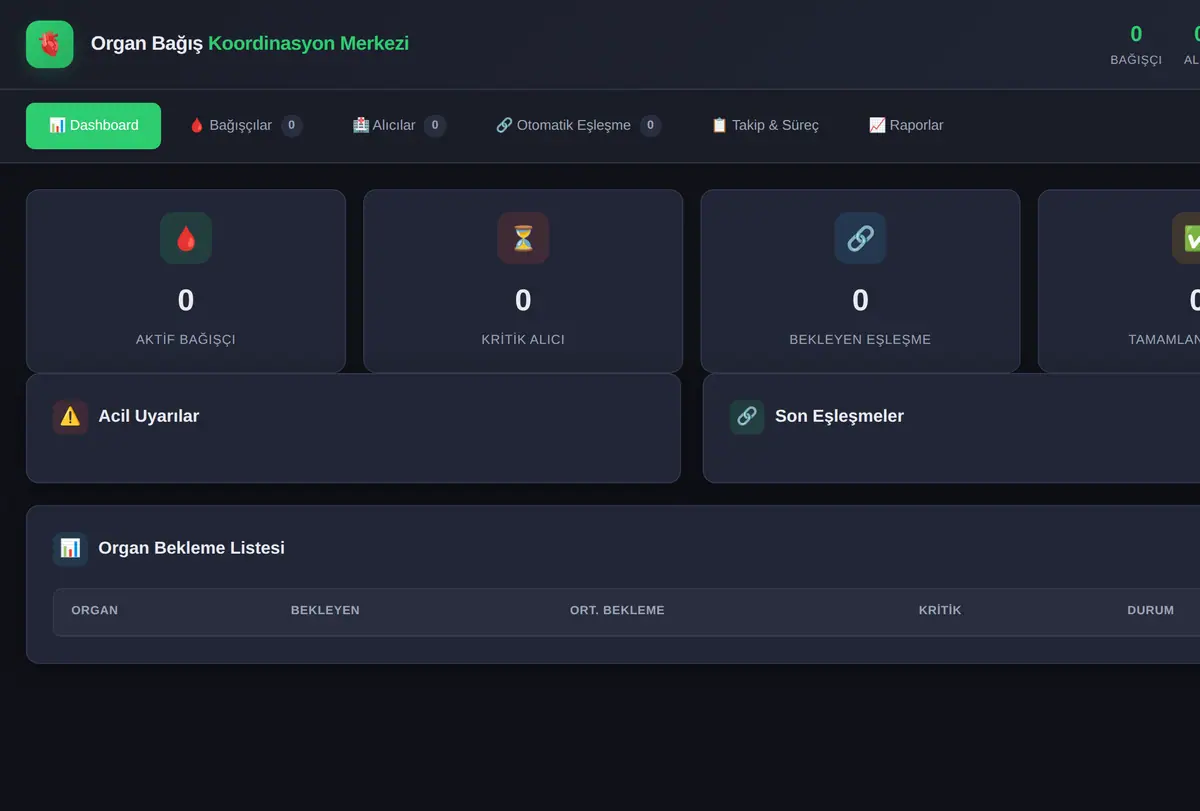This screenshot has height=811, width=1200.
Task: Click the heart organ logo icon
Action: 50,44
